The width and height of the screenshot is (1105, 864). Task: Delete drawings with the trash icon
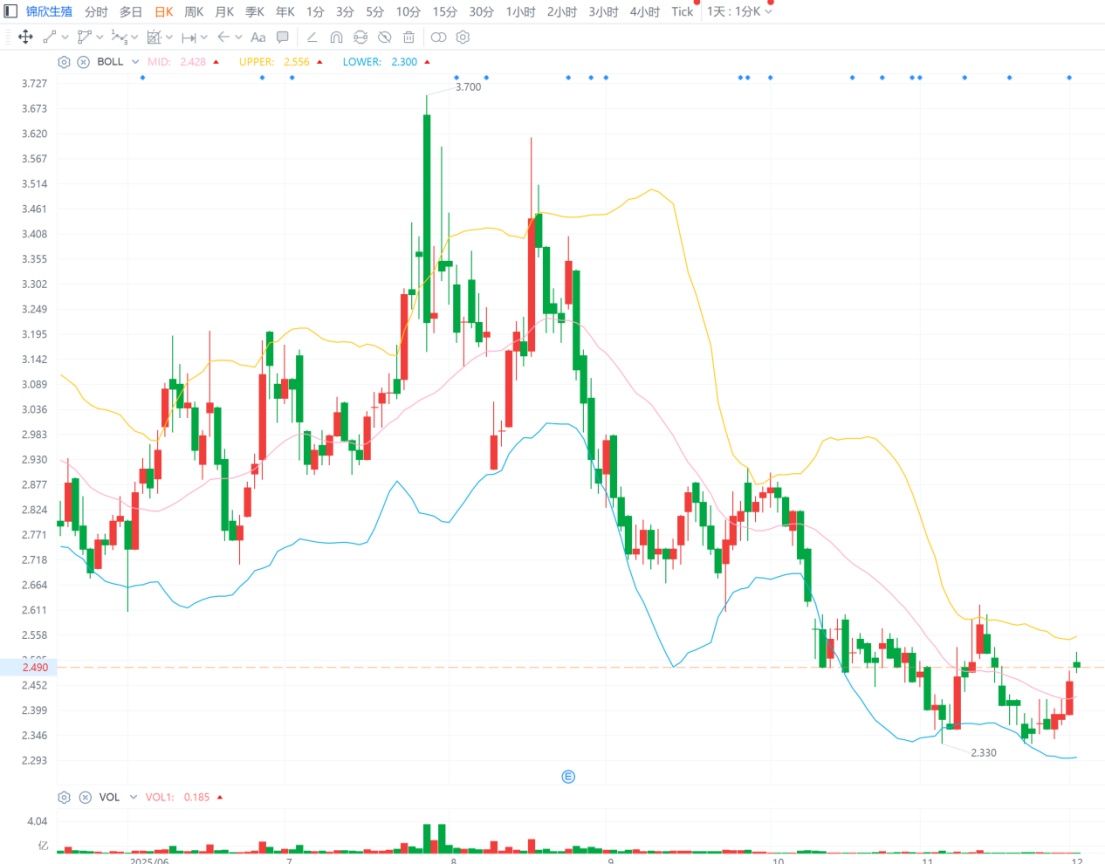tap(409, 37)
